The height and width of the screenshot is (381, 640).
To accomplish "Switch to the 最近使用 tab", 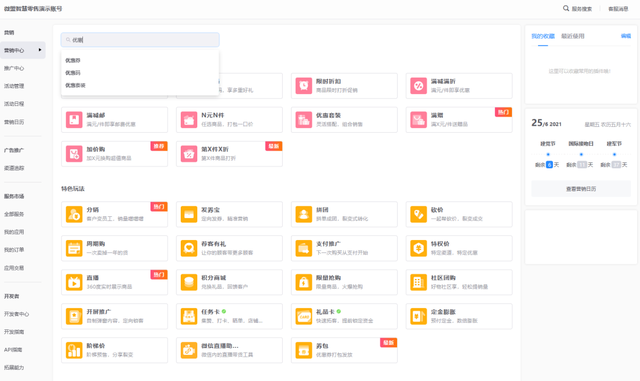I will point(573,36).
